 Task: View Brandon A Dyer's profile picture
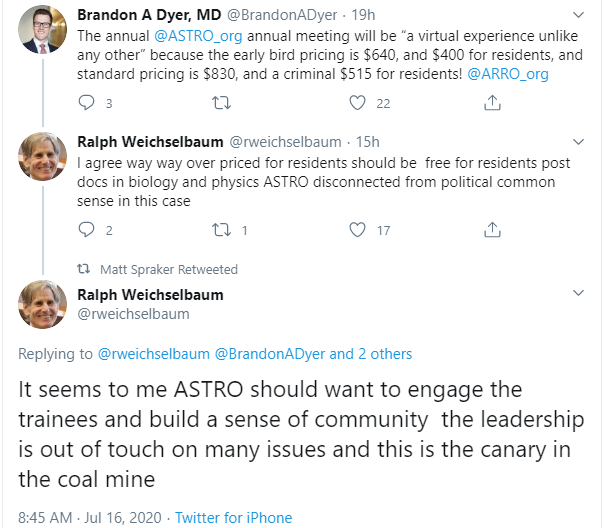(x=42, y=30)
